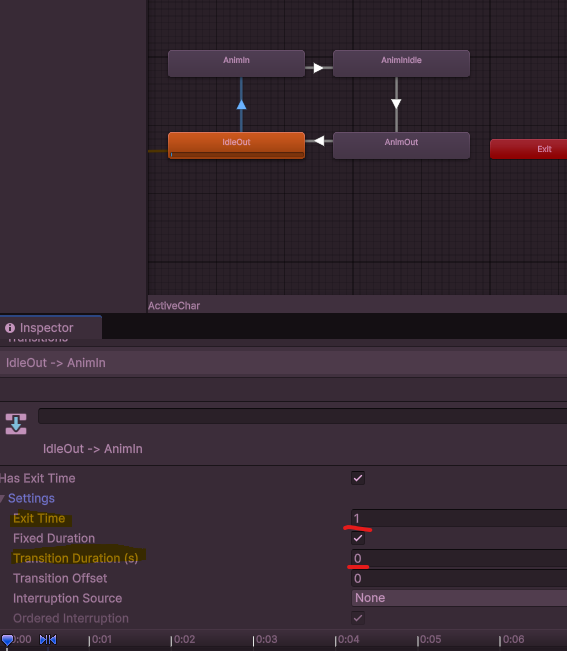
Task: Click the Exit Time input field
Action: 459,518
